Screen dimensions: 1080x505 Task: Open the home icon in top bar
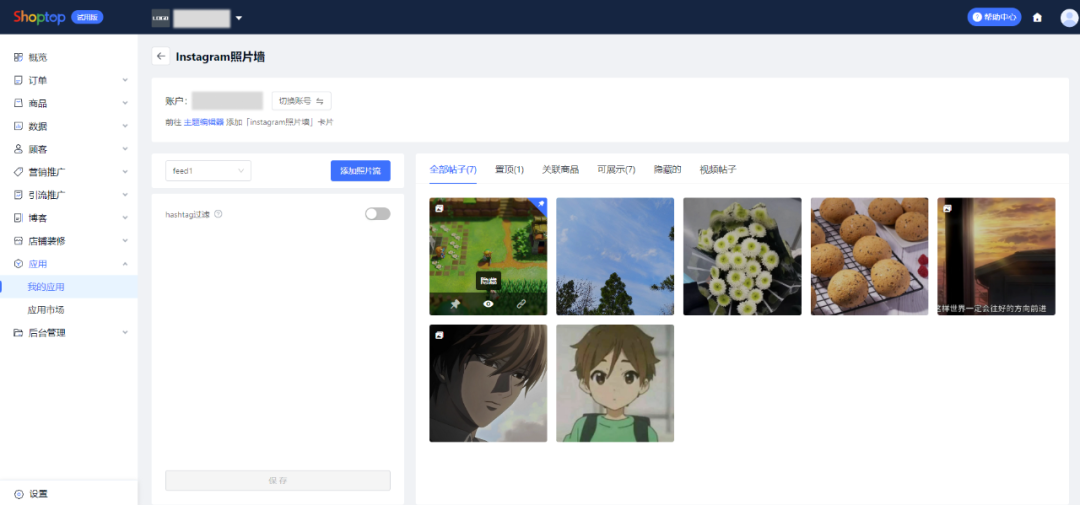coord(1037,17)
